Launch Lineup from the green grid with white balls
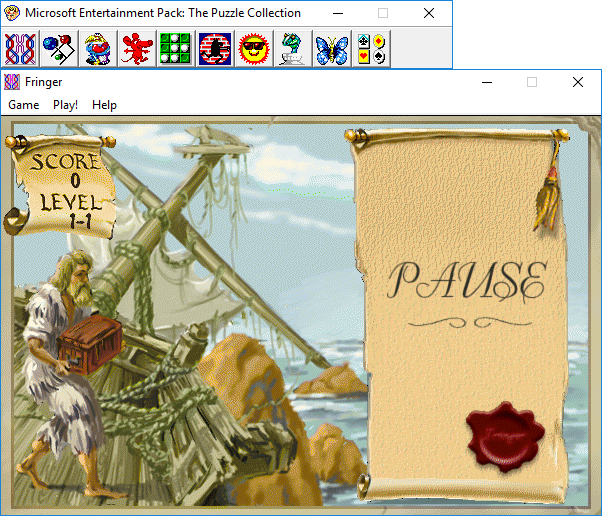This screenshot has height=516, width=602. (x=176, y=49)
